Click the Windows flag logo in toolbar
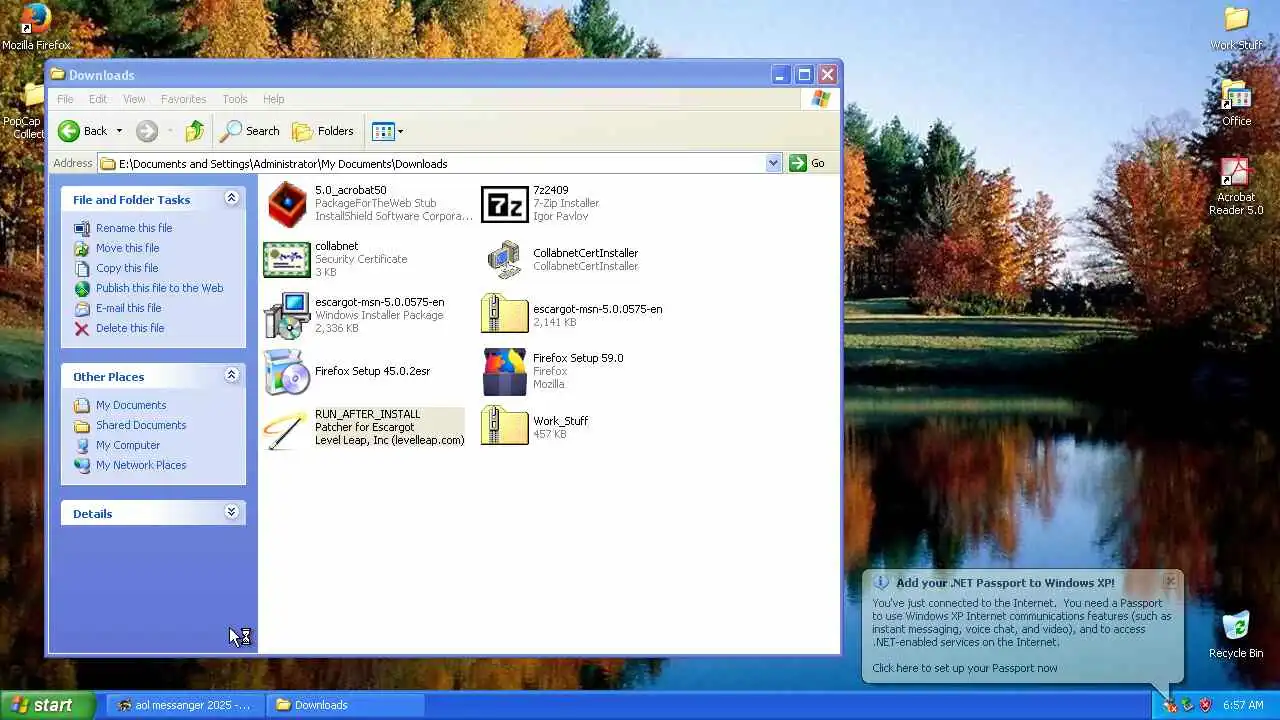The width and height of the screenshot is (1280, 720). point(821,99)
